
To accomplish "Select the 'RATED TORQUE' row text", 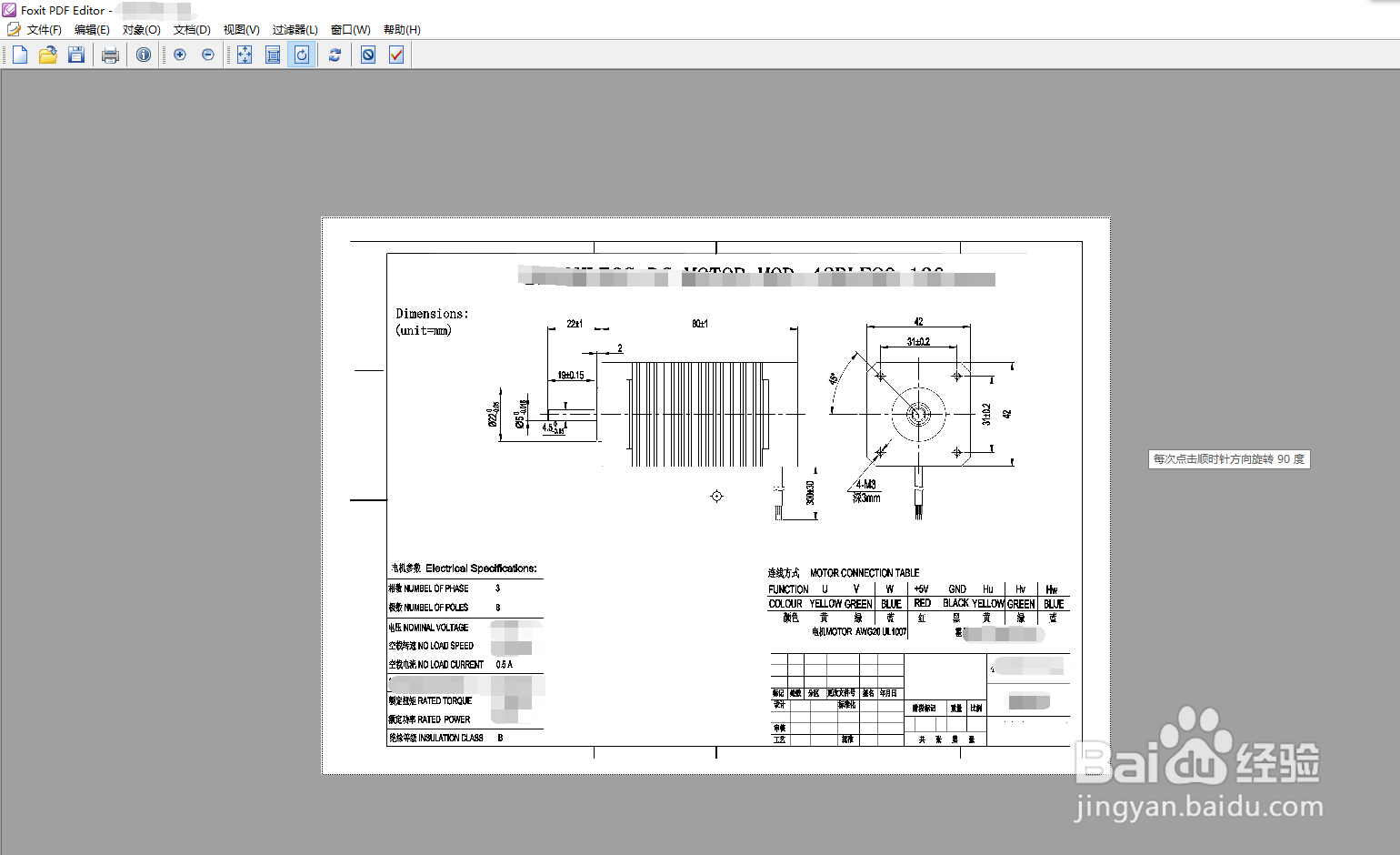I will click(x=445, y=701).
